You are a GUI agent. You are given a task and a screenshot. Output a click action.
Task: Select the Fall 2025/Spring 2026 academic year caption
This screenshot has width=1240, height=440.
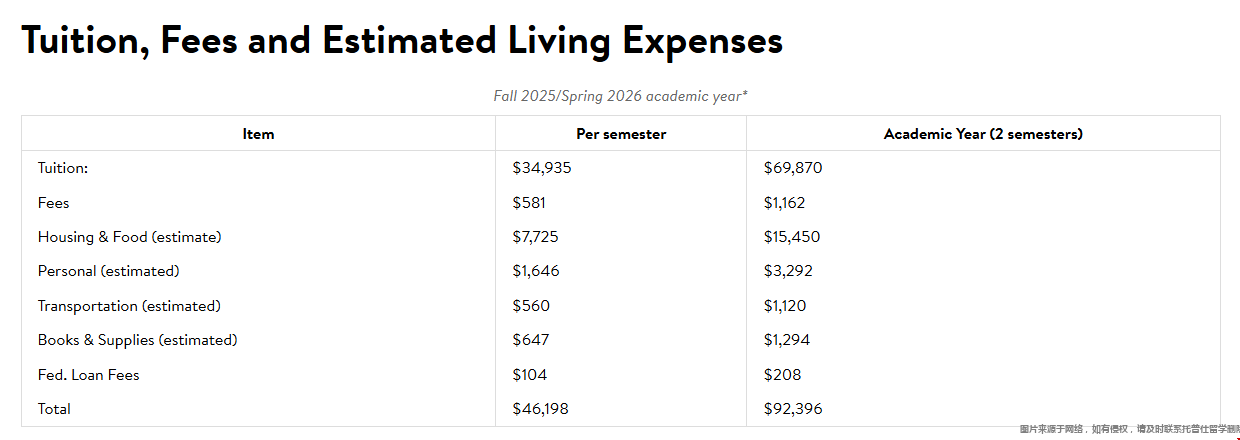pos(620,96)
